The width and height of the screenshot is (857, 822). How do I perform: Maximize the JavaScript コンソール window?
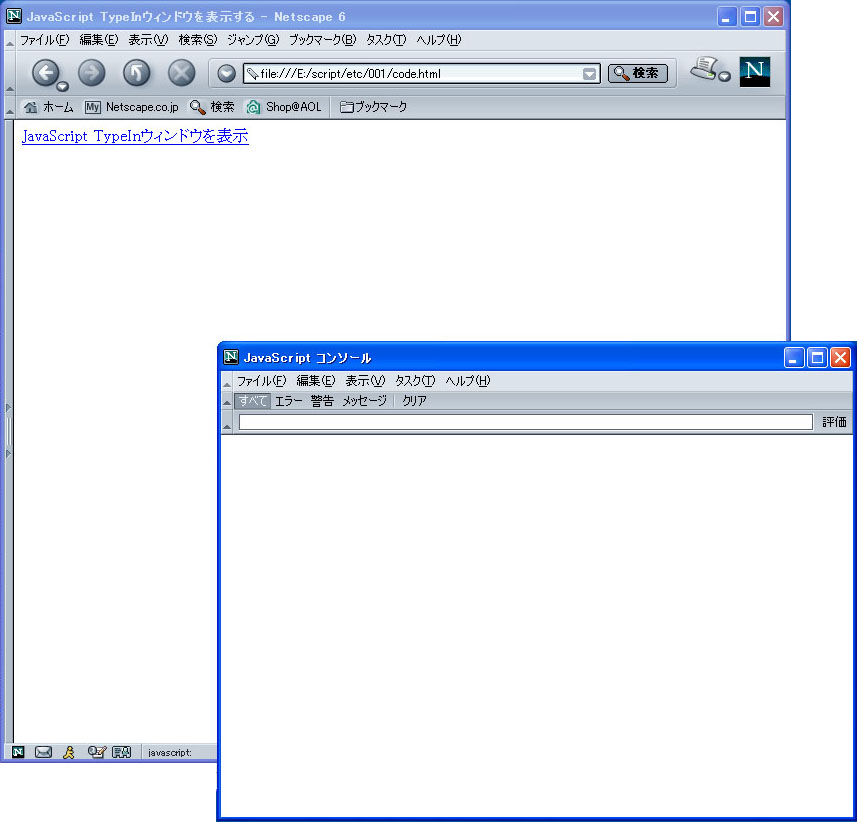pos(817,358)
